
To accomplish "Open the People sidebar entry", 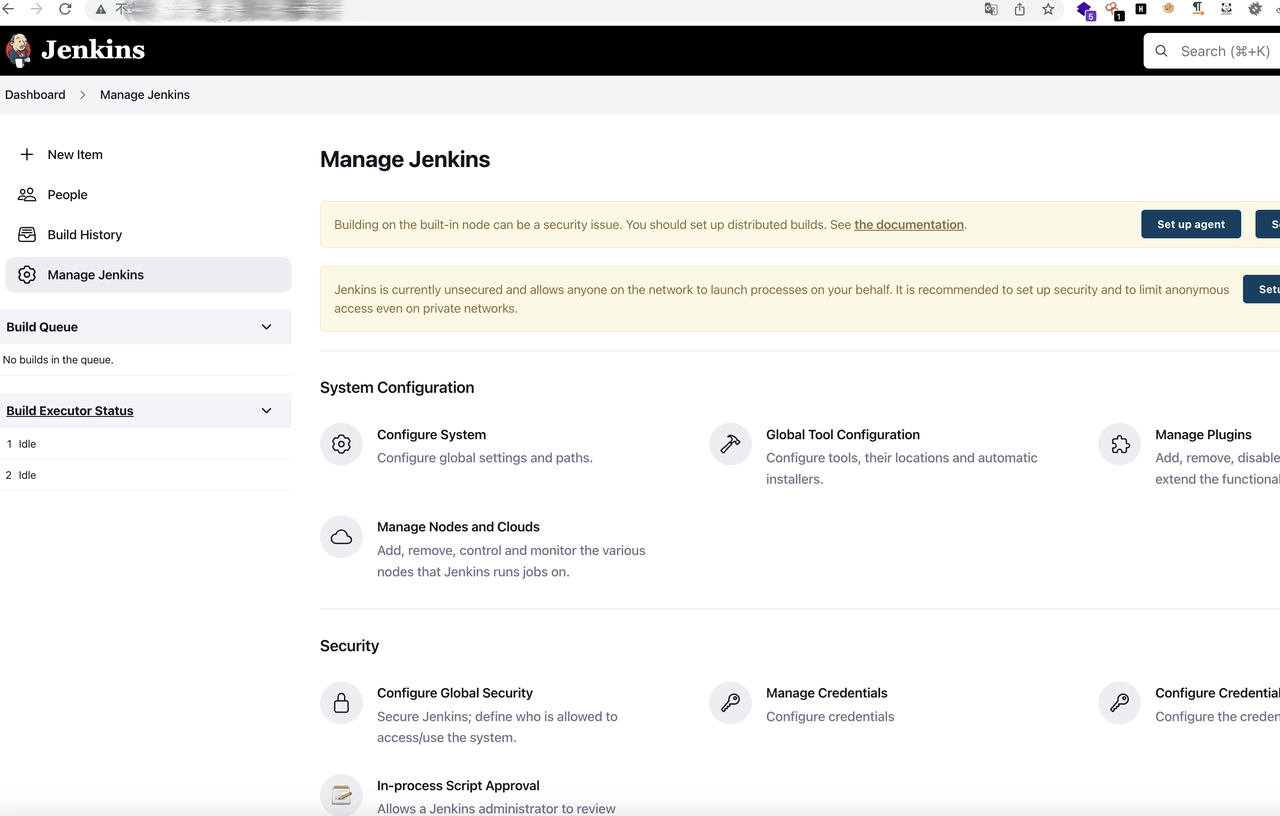I will (x=148, y=195).
